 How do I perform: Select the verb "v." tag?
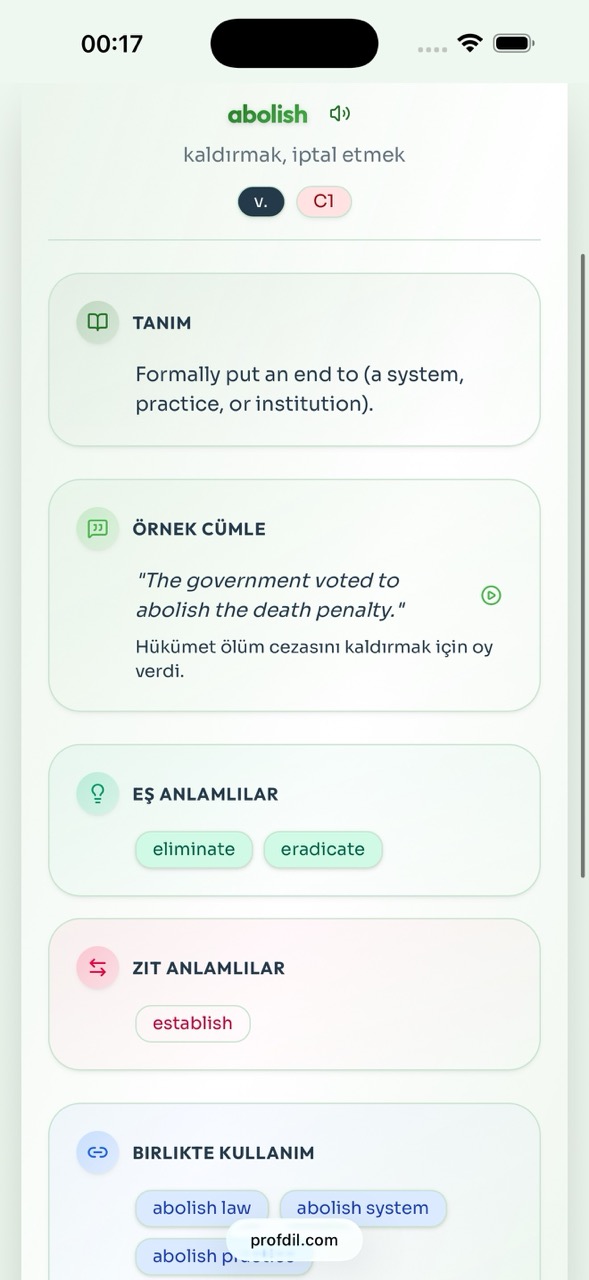(261, 202)
